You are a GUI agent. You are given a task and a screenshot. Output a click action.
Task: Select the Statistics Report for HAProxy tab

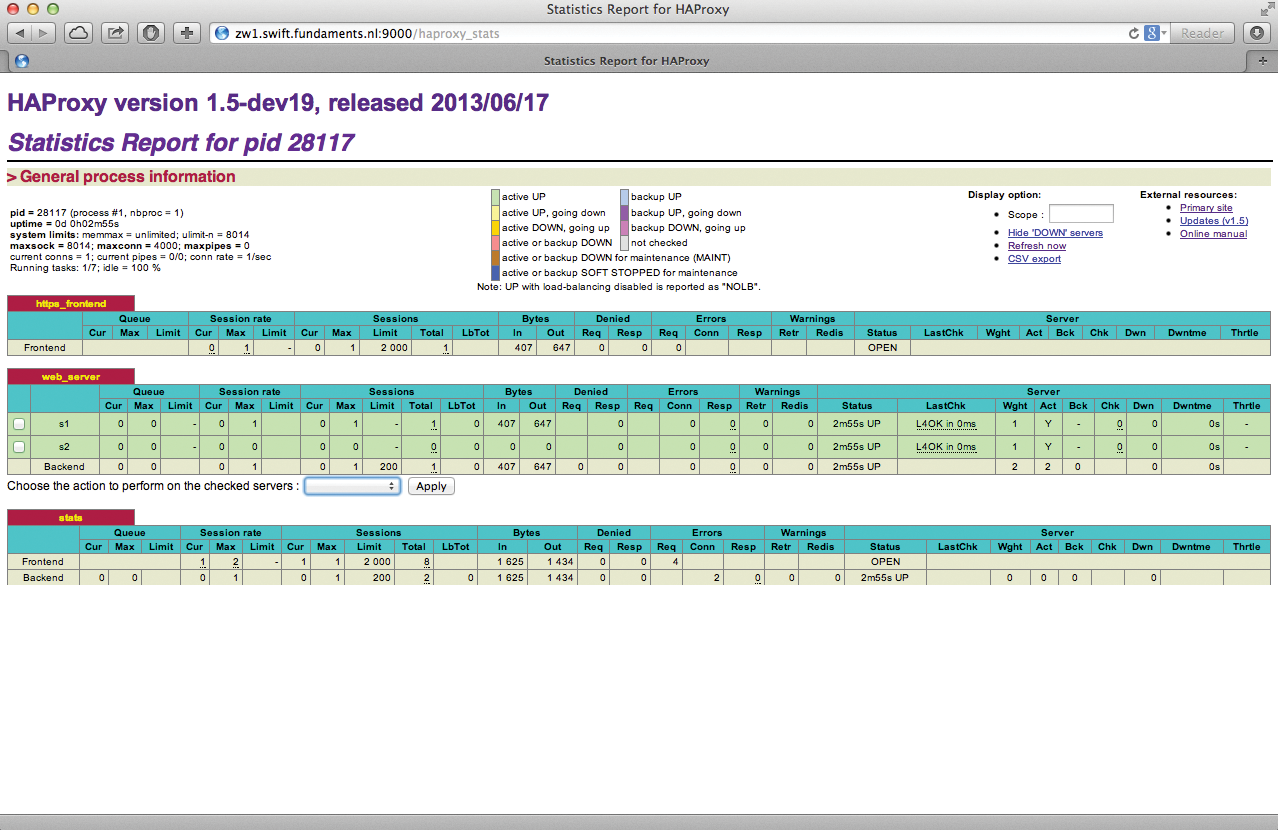pos(626,61)
